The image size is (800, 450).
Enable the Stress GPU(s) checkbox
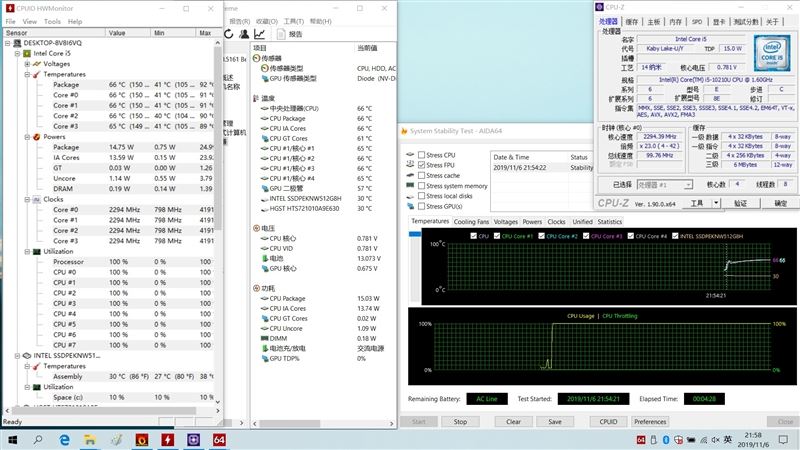tap(421, 206)
